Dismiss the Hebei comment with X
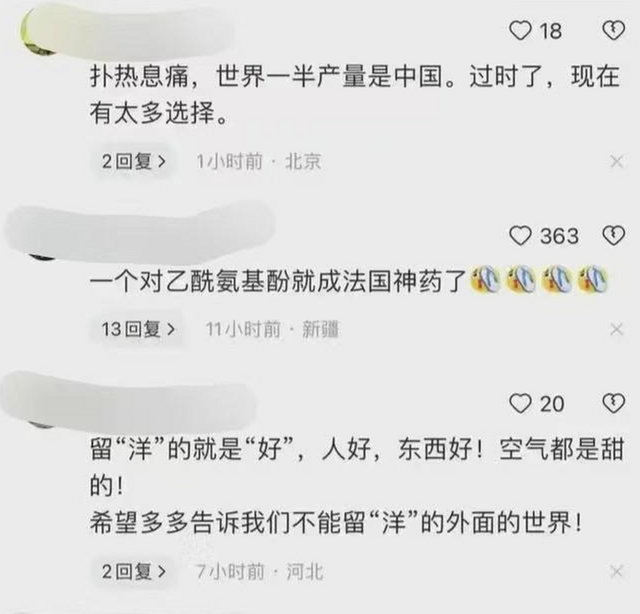Viewport: 640px width, 614px height. click(616, 572)
